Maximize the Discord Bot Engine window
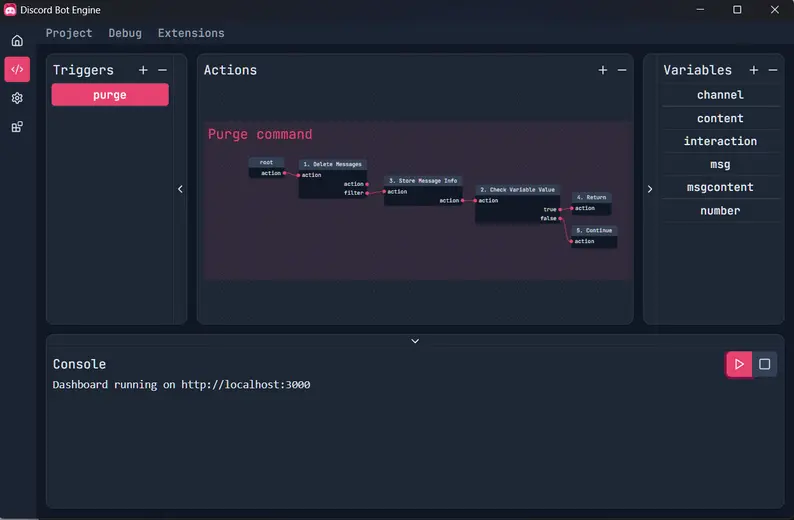Screen dimensions: 794x520 [737, 10]
